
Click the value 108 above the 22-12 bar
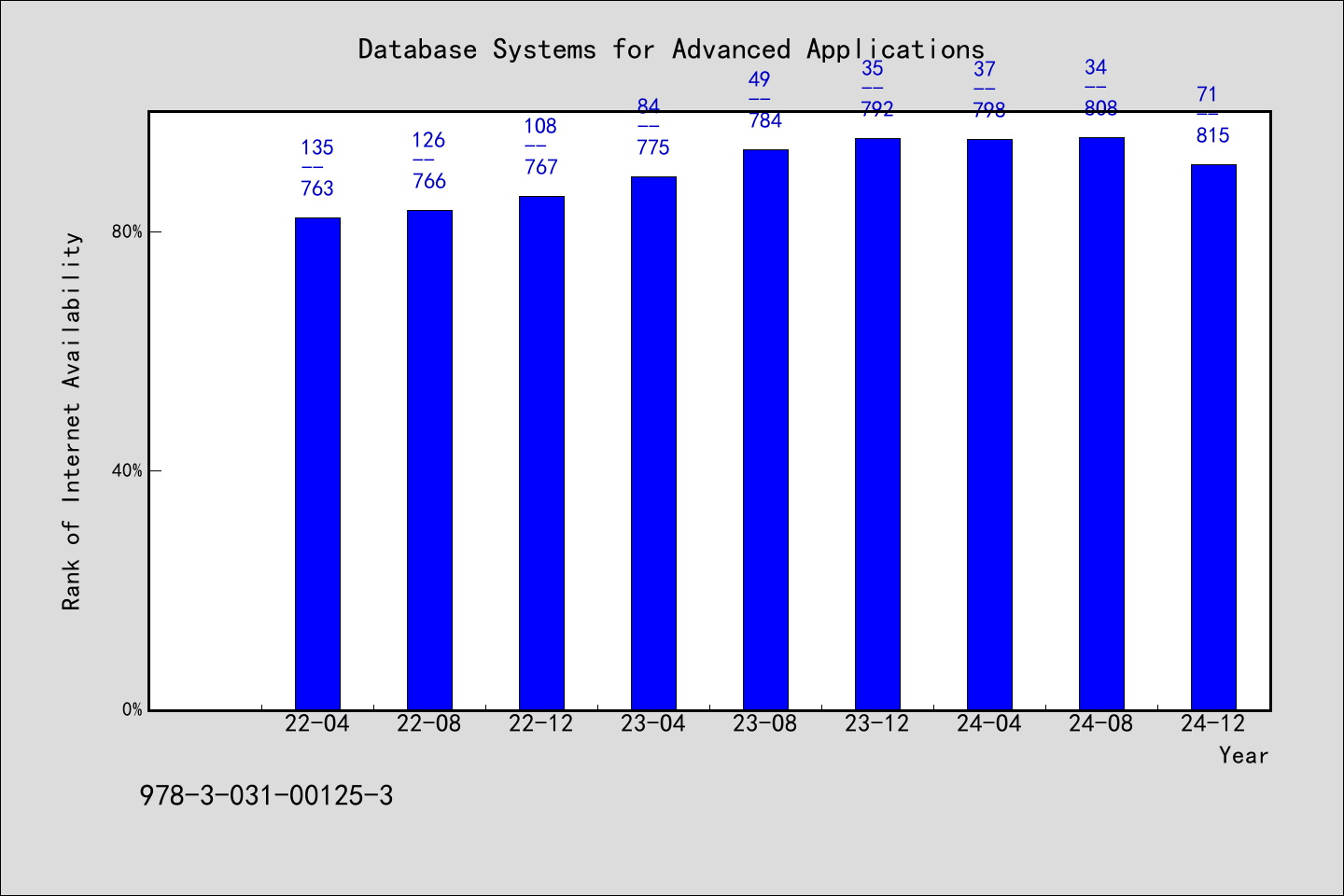tap(540, 126)
